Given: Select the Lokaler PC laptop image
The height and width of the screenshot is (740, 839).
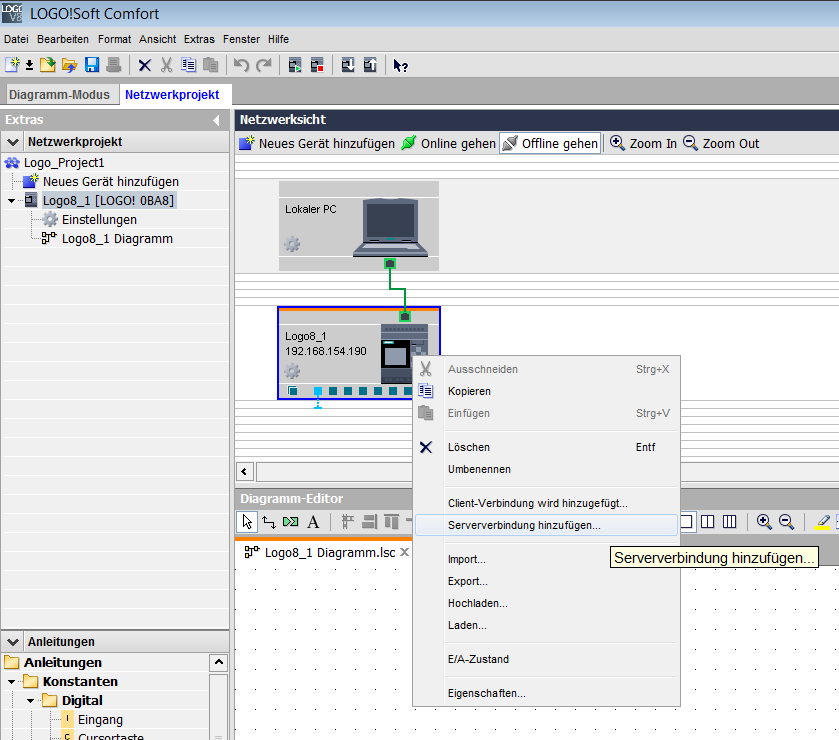Looking at the screenshot, I should point(390,228).
